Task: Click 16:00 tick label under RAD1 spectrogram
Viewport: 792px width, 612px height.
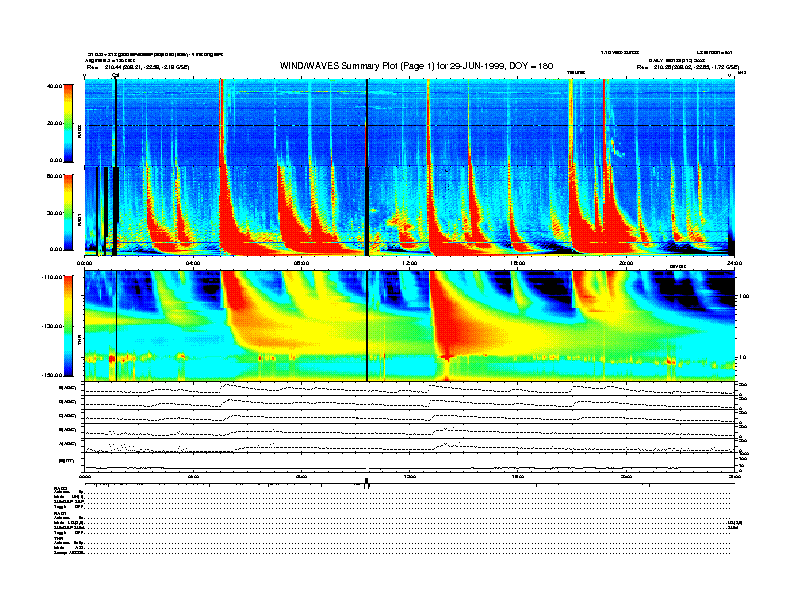Action: coord(517,263)
